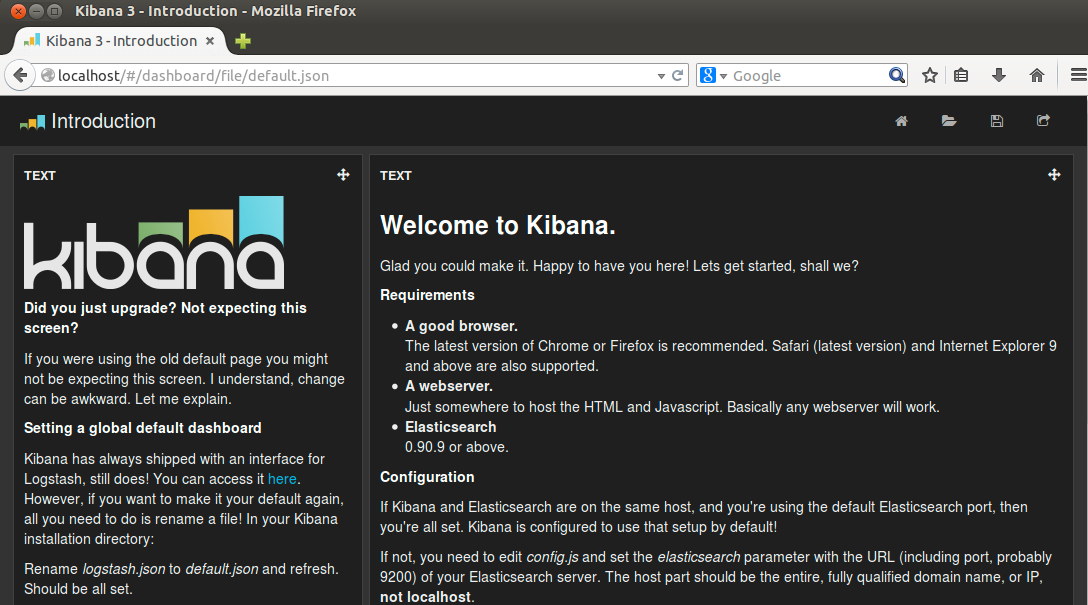This screenshot has width=1088, height=605.
Task: Open Firefox hamburger menu
Action: point(1078,75)
